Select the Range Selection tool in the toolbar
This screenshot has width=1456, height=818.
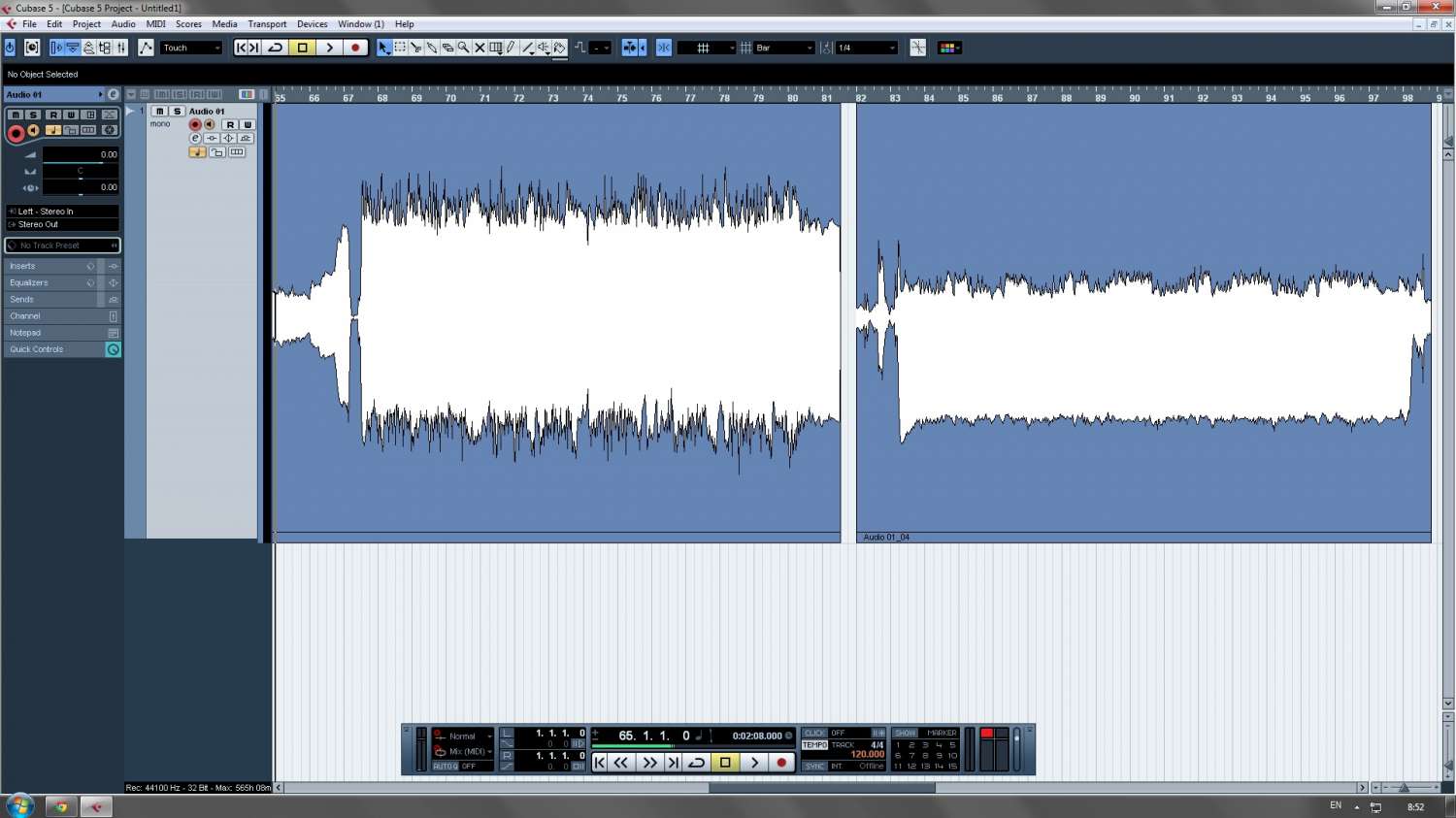(x=400, y=48)
